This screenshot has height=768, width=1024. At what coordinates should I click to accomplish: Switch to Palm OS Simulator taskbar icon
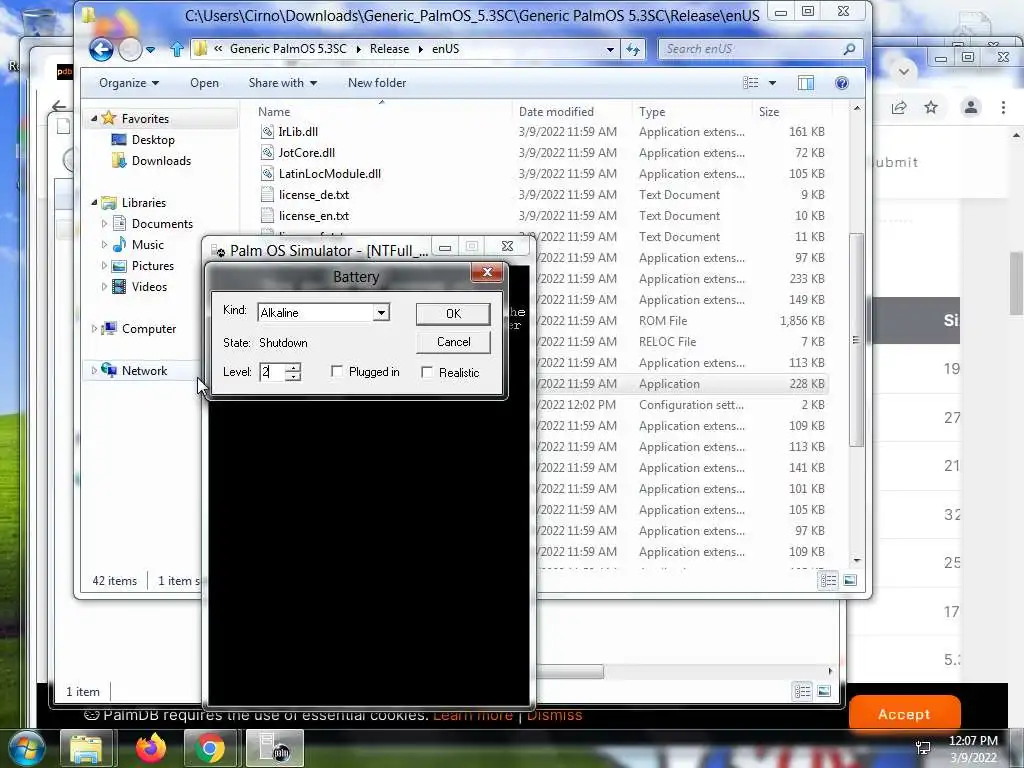click(x=274, y=748)
